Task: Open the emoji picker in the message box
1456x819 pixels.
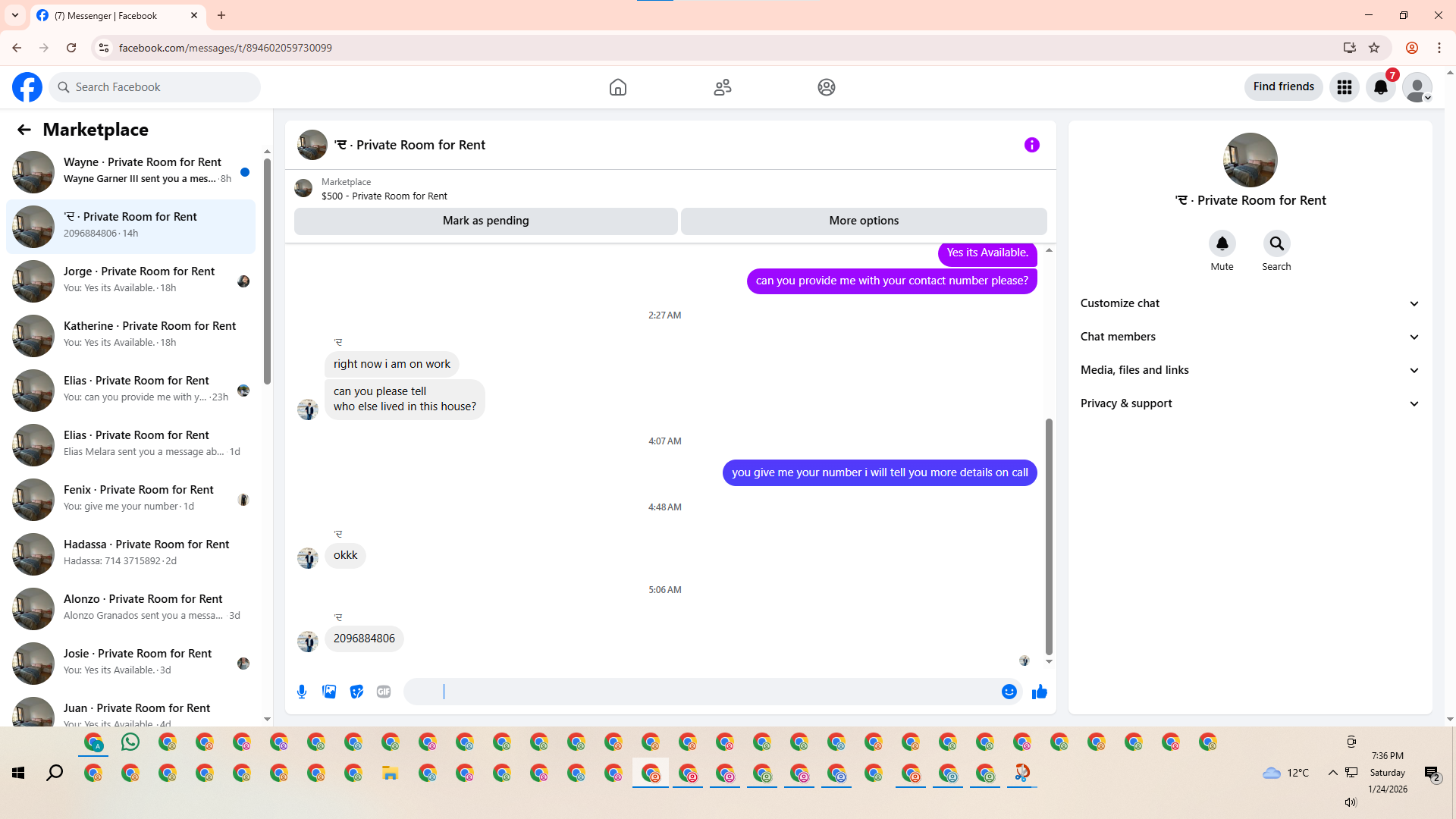Action: [1009, 692]
